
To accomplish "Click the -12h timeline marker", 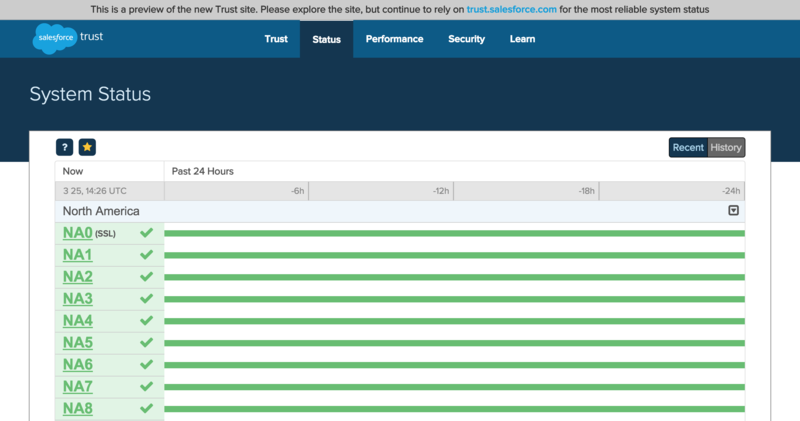I will tap(441, 191).
